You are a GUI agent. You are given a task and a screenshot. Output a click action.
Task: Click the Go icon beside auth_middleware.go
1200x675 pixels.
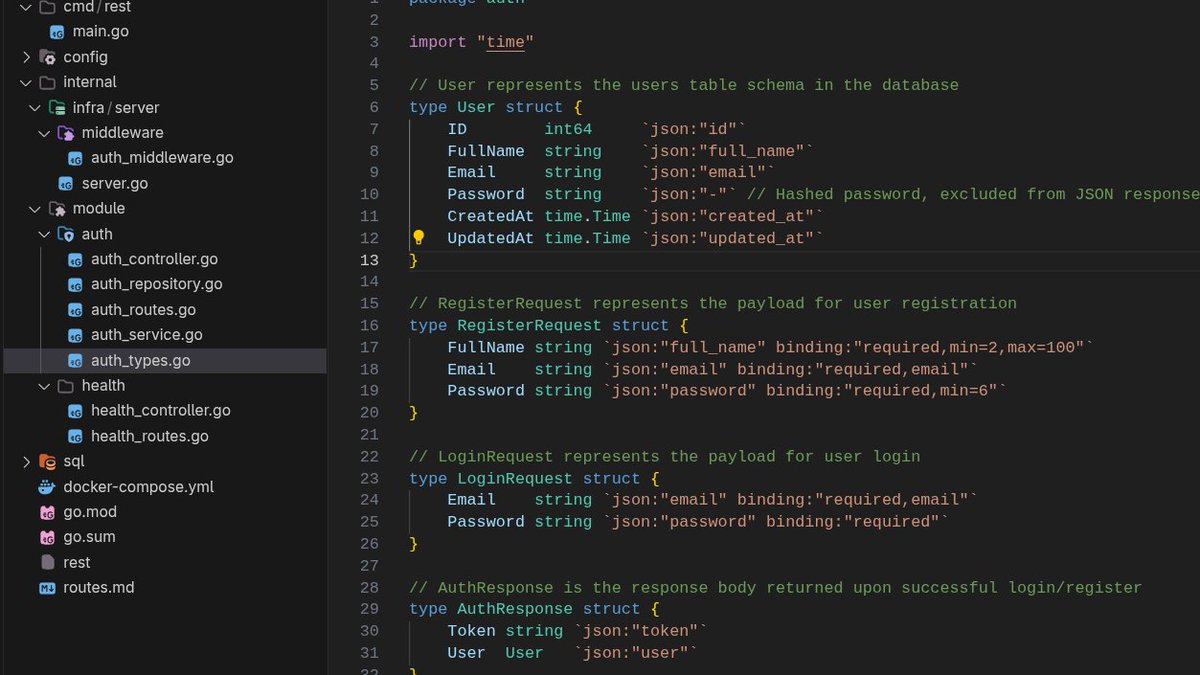(75, 158)
